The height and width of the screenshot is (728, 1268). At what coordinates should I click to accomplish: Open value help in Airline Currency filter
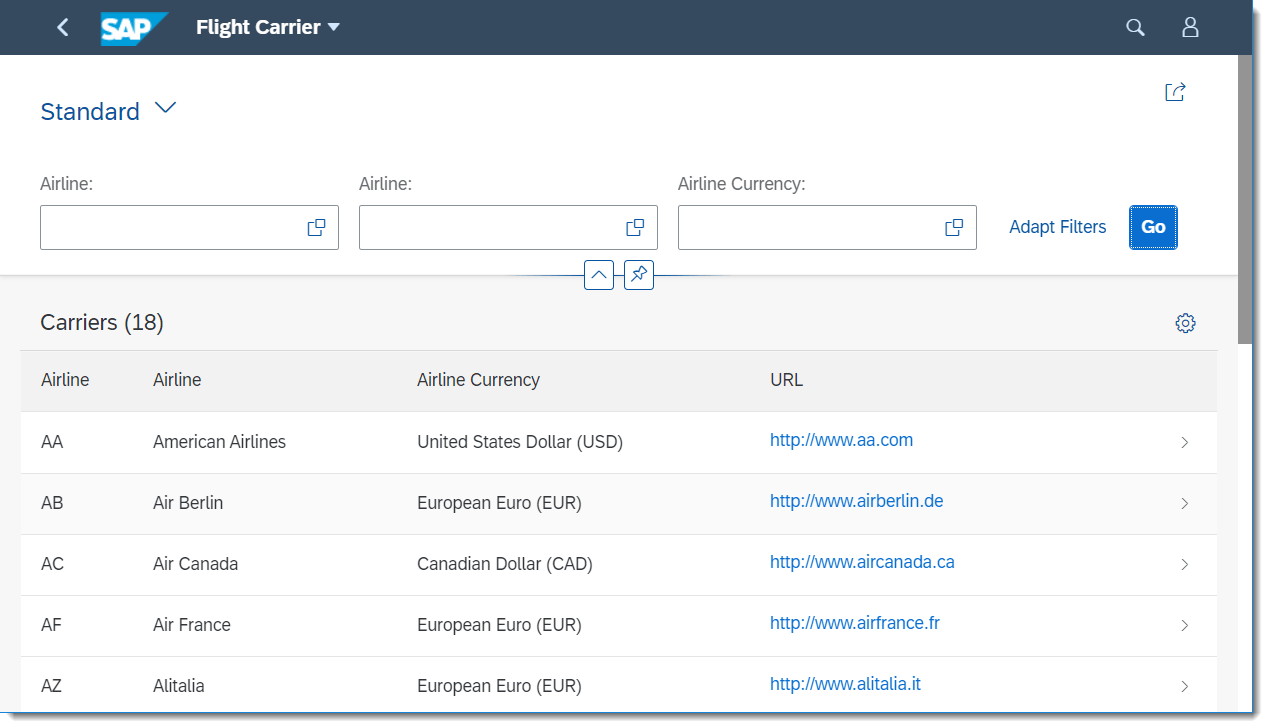954,228
